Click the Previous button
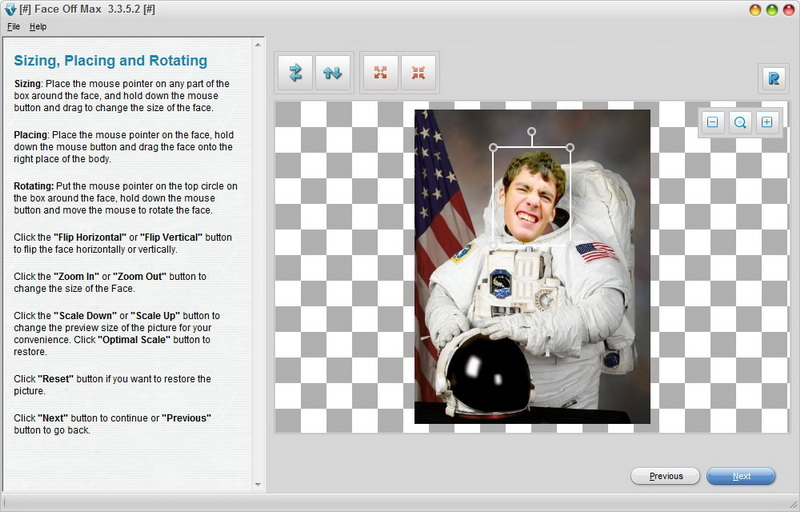 [665, 476]
